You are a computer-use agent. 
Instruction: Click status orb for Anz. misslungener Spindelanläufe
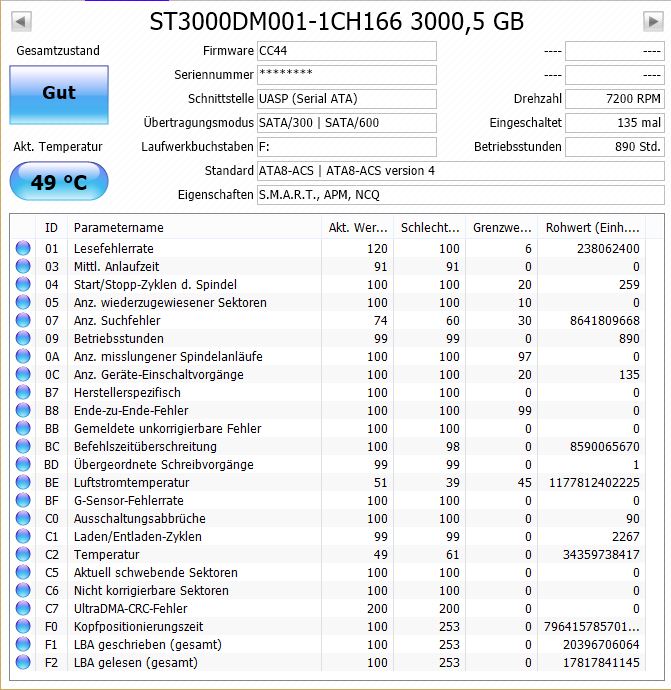pyautogui.click(x=23, y=356)
